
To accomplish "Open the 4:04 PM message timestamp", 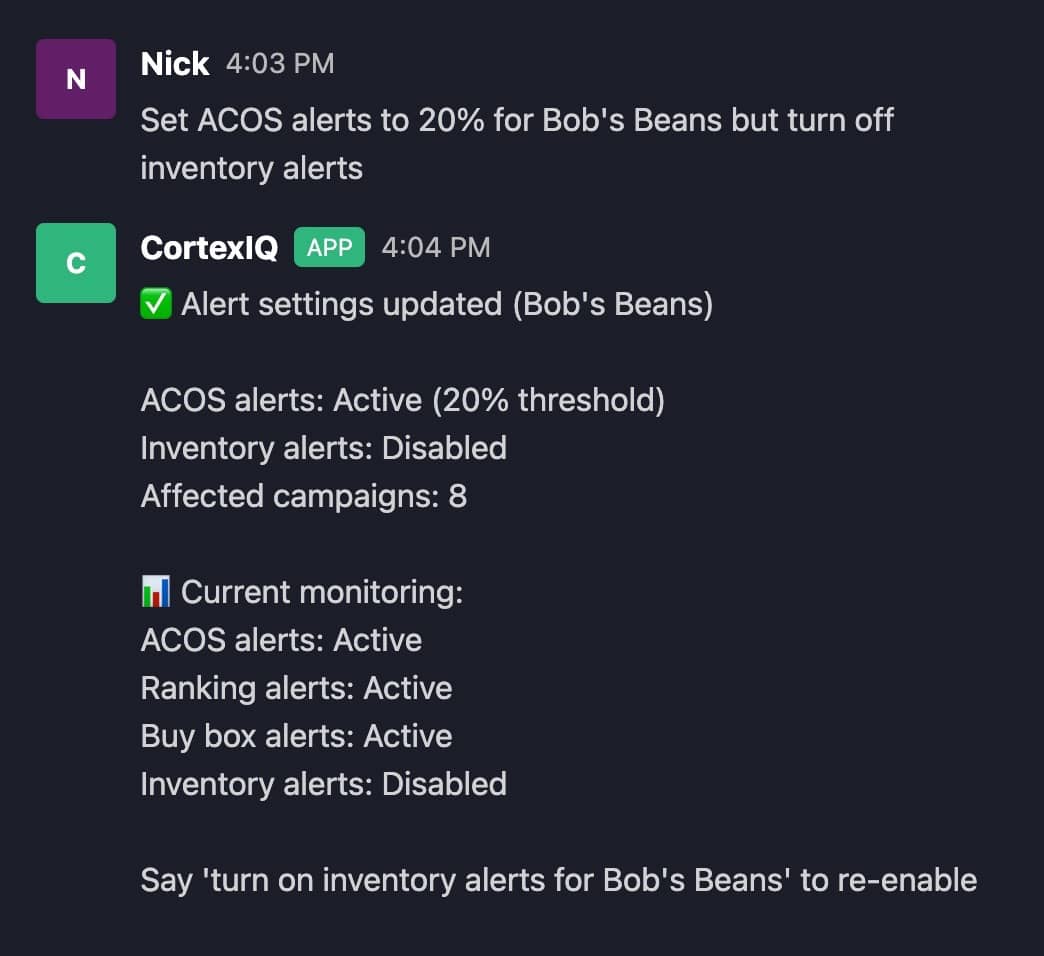I will (436, 248).
